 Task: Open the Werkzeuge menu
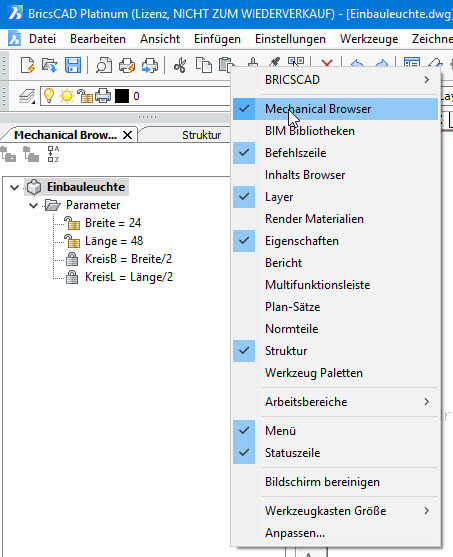tap(369, 39)
